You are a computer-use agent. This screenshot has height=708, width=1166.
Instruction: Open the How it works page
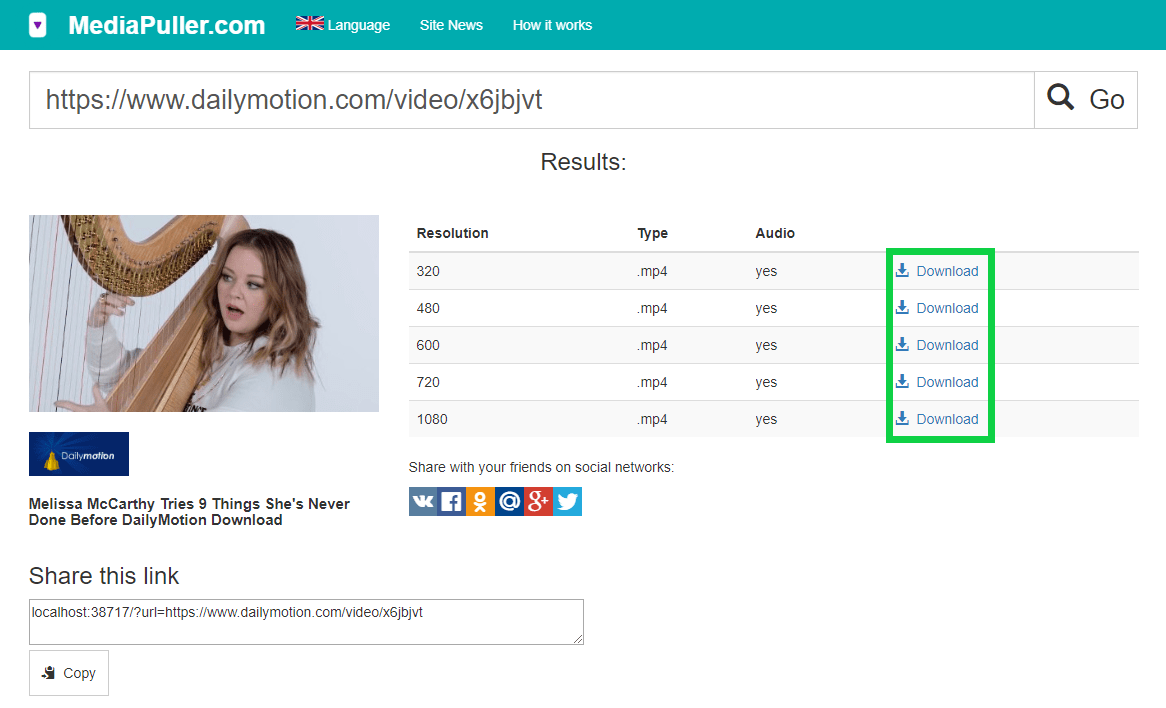552,25
